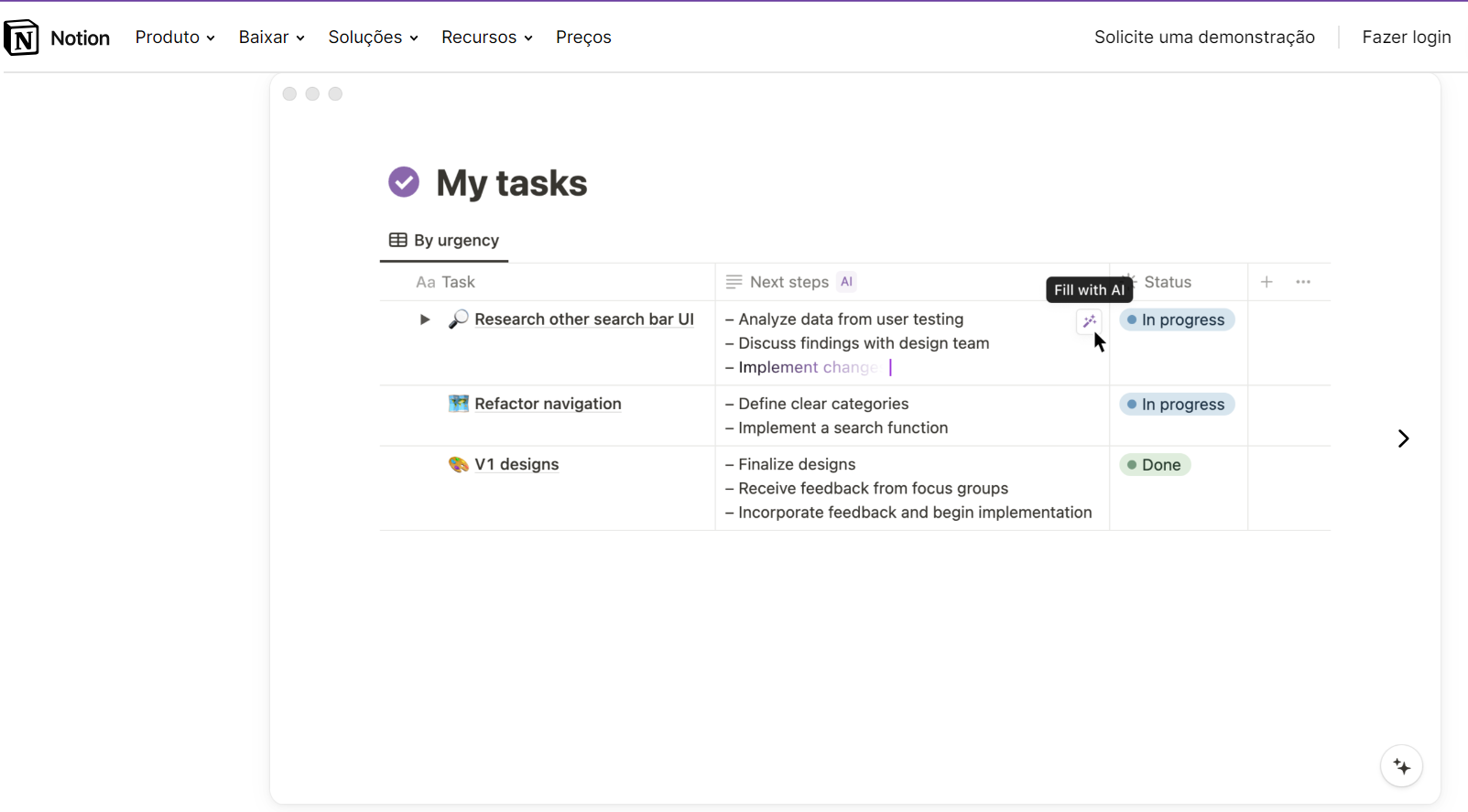The image size is (1468, 812).
Task: Click the In progress status of Refactor navigation
Action: tap(1177, 404)
